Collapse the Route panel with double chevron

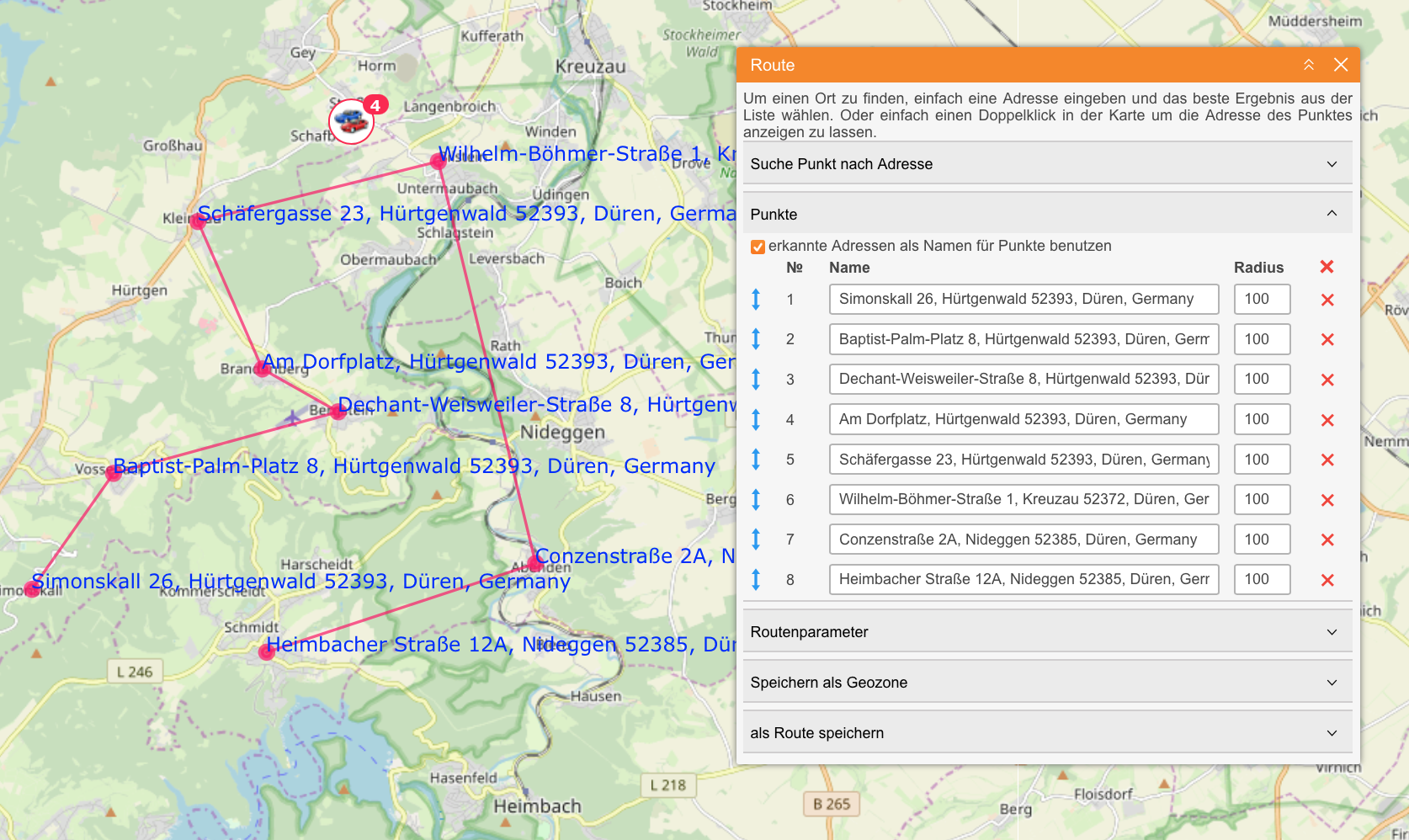point(1309,65)
